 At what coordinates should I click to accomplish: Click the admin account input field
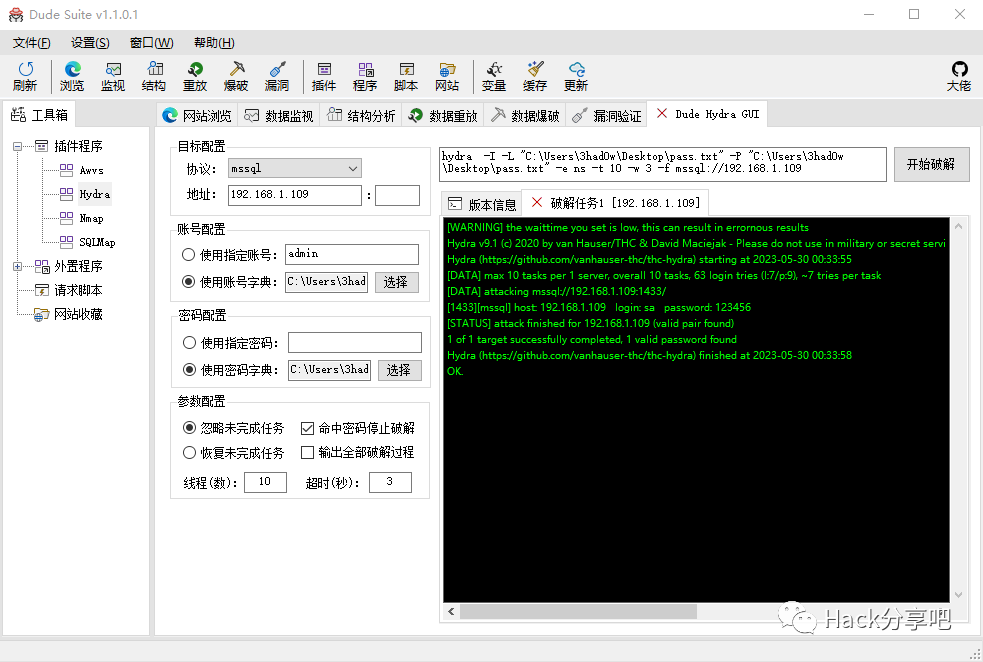[352, 254]
